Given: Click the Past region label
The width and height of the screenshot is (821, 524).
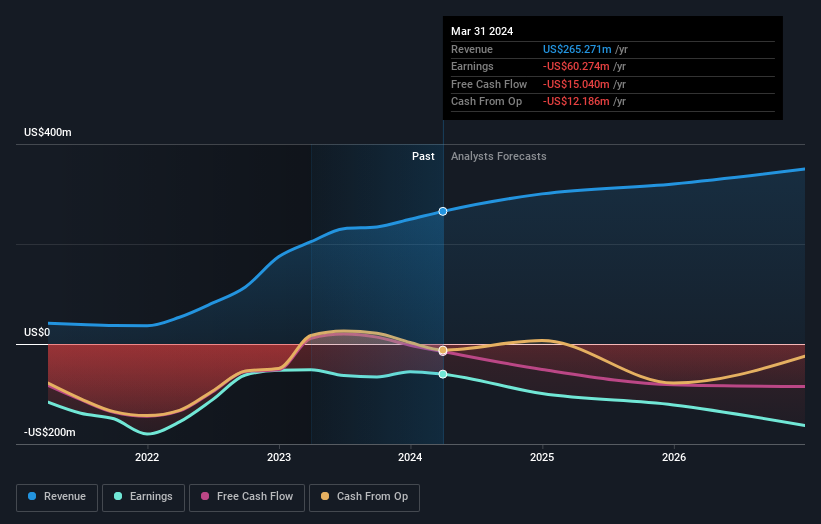Looking at the screenshot, I should [423, 157].
